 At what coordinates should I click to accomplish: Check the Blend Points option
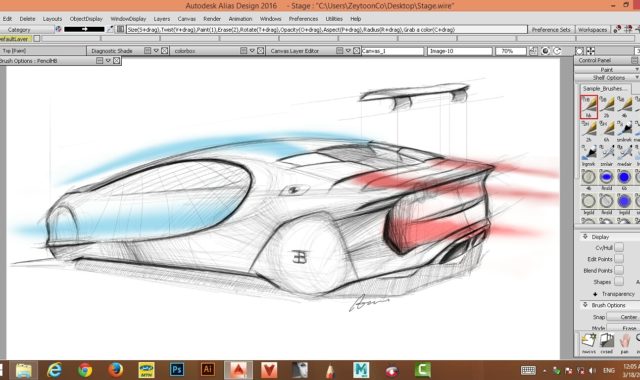tap(619, 270)
